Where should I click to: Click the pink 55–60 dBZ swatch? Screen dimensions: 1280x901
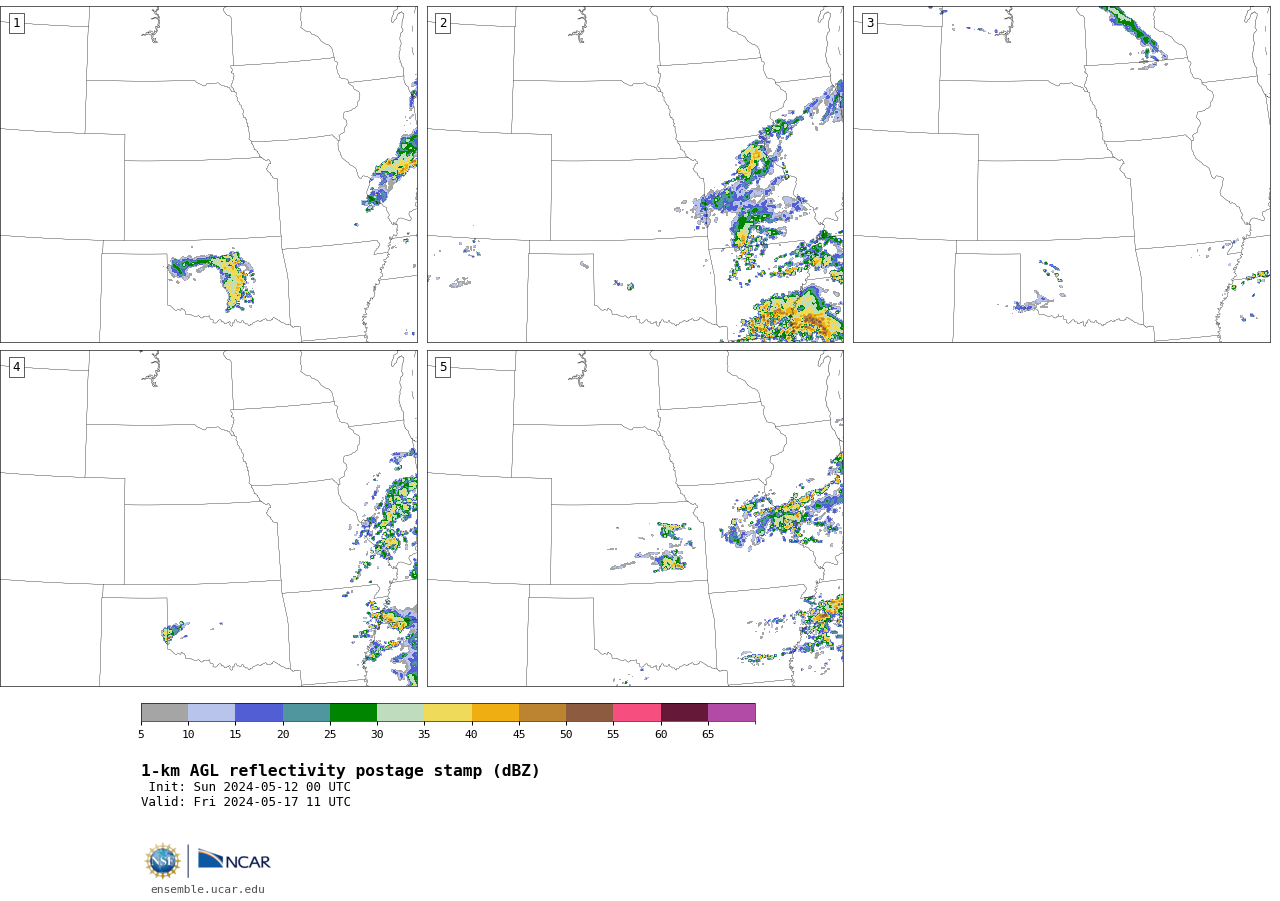(637, 712)
